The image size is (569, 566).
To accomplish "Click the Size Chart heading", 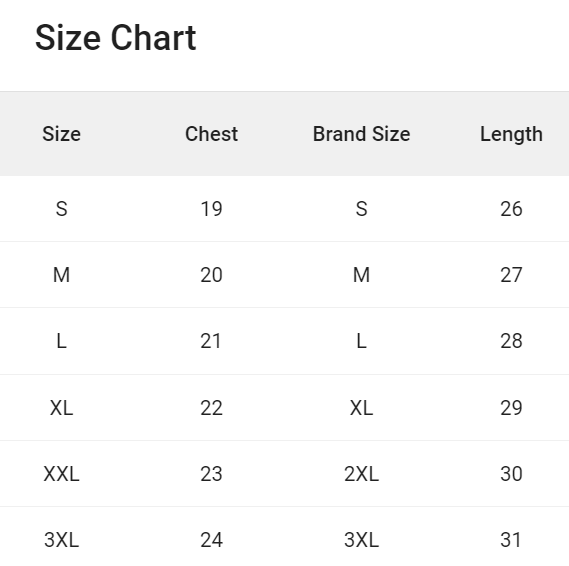I will (115, 38).
